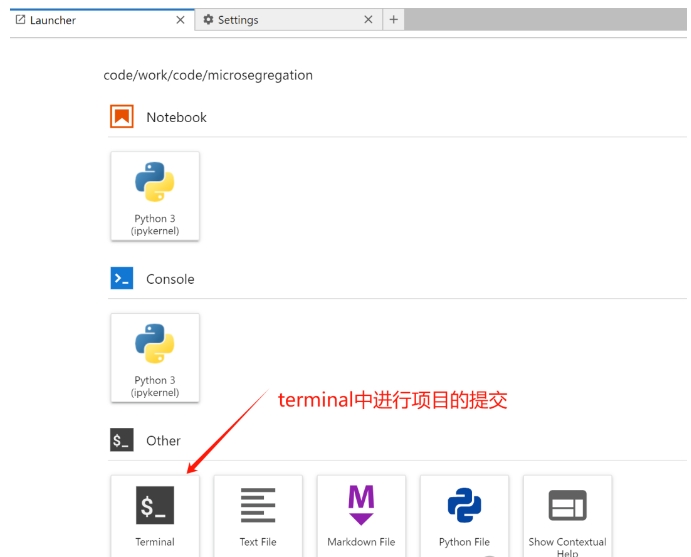Add a new launcher tab with plus
This screenshot has width=691, height=557.
(x=394, y=20)
